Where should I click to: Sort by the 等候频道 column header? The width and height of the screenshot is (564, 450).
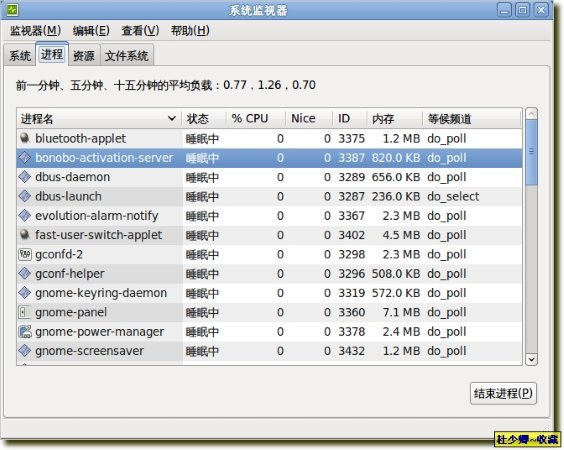pos(472,118)
